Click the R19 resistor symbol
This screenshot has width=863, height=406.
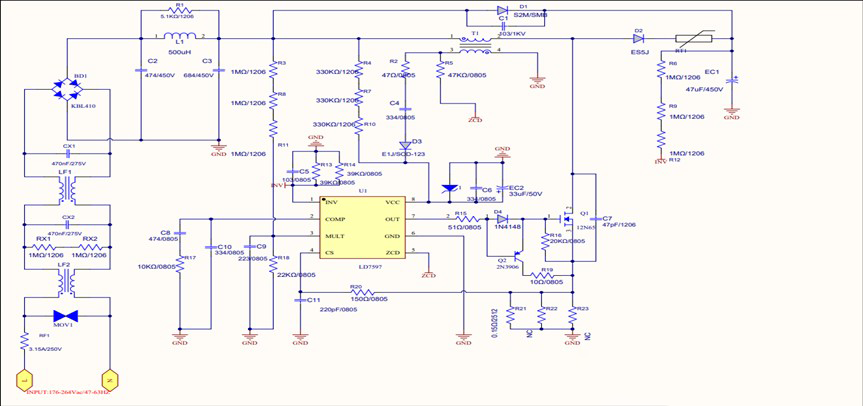pyautogui.click(x=544, y=275)
